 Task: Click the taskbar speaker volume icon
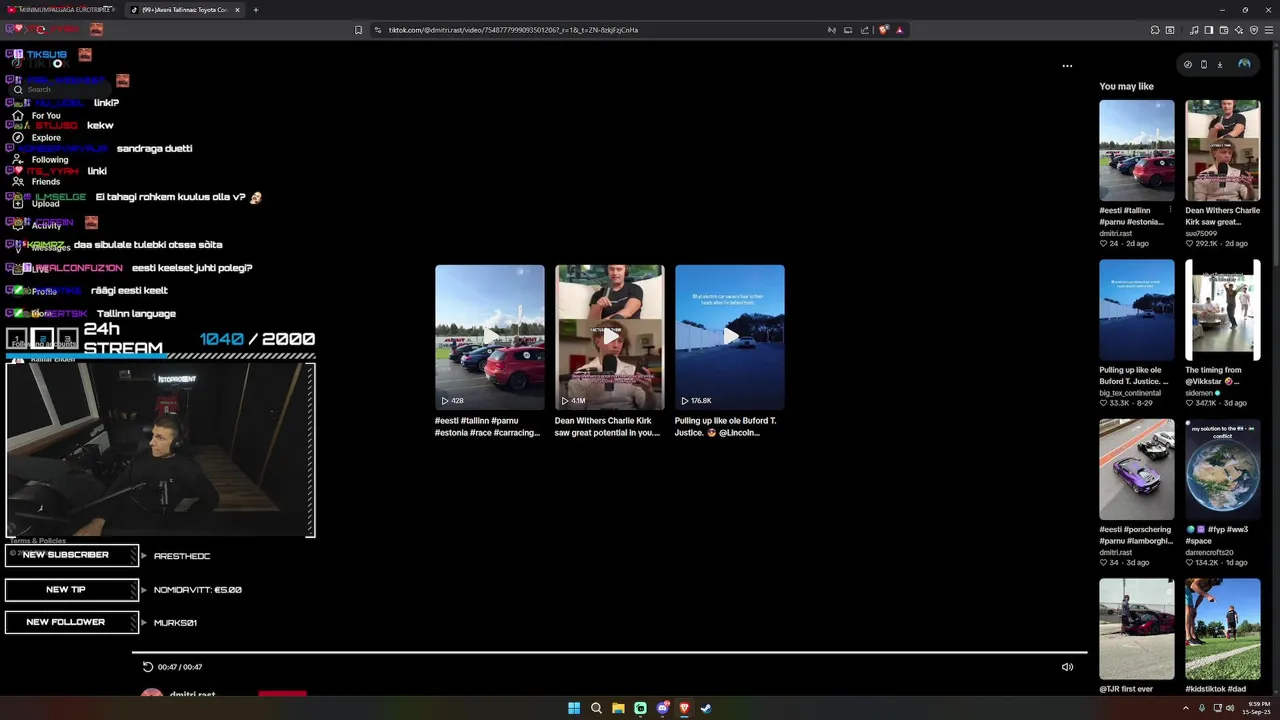(1230, 708)
